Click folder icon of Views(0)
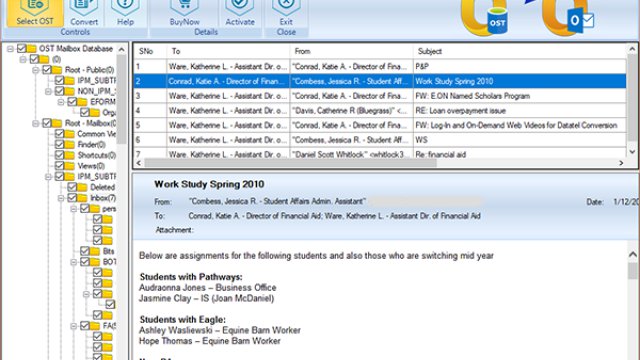 [x=70, y=165]
